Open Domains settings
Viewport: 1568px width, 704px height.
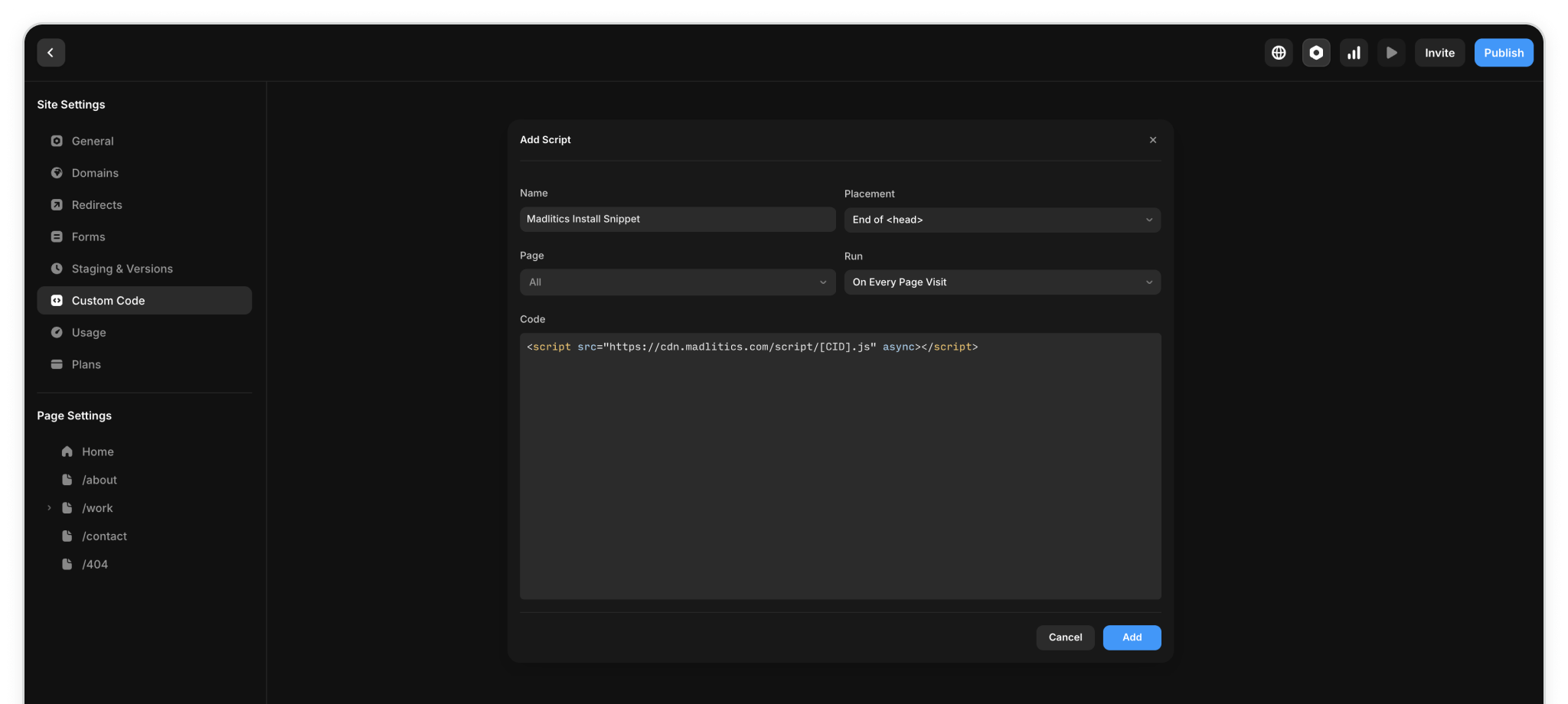click(144, 173)
